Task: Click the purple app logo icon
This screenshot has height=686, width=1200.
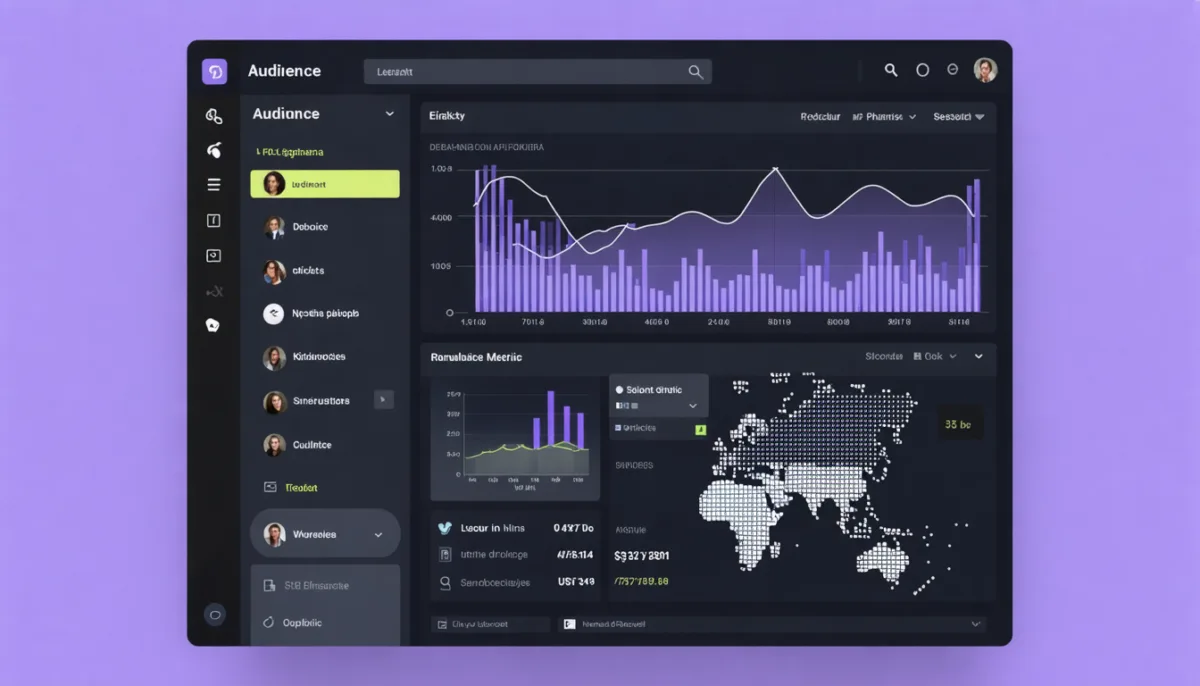Action: pyautogui.click(x=214, y=71)
